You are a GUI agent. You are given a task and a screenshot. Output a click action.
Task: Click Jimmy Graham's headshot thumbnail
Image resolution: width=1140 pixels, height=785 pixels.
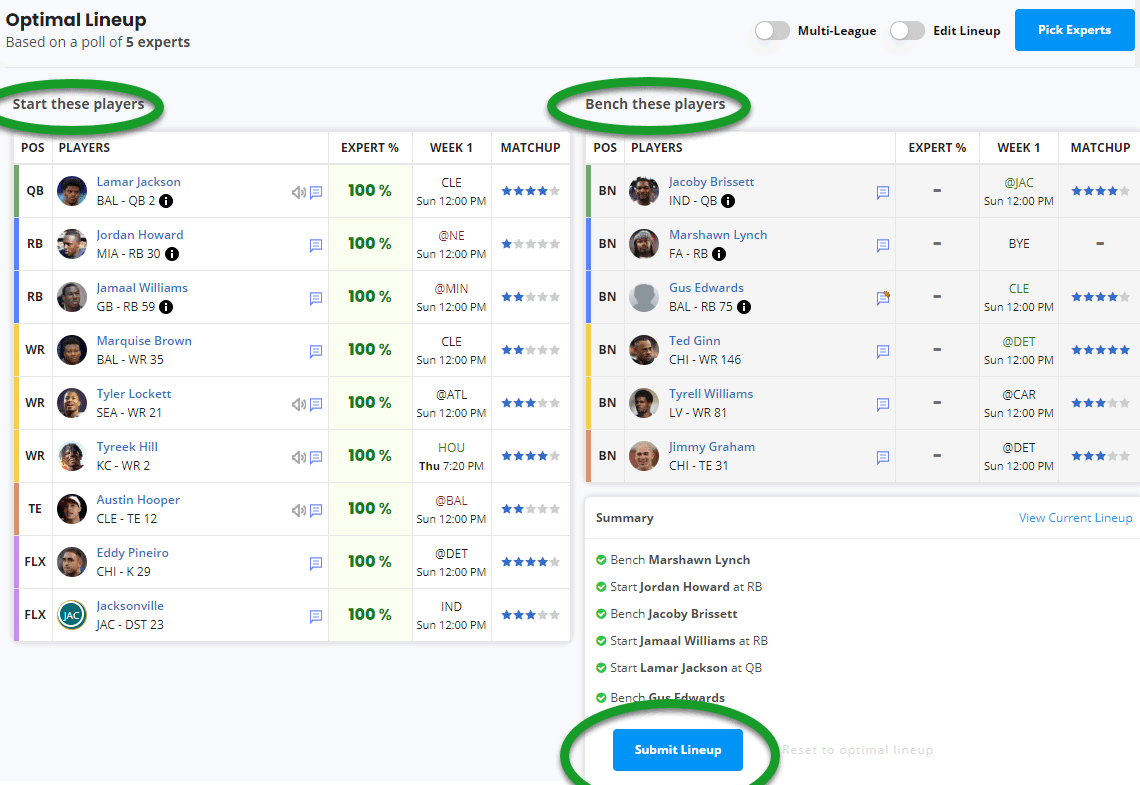point(644,456)
